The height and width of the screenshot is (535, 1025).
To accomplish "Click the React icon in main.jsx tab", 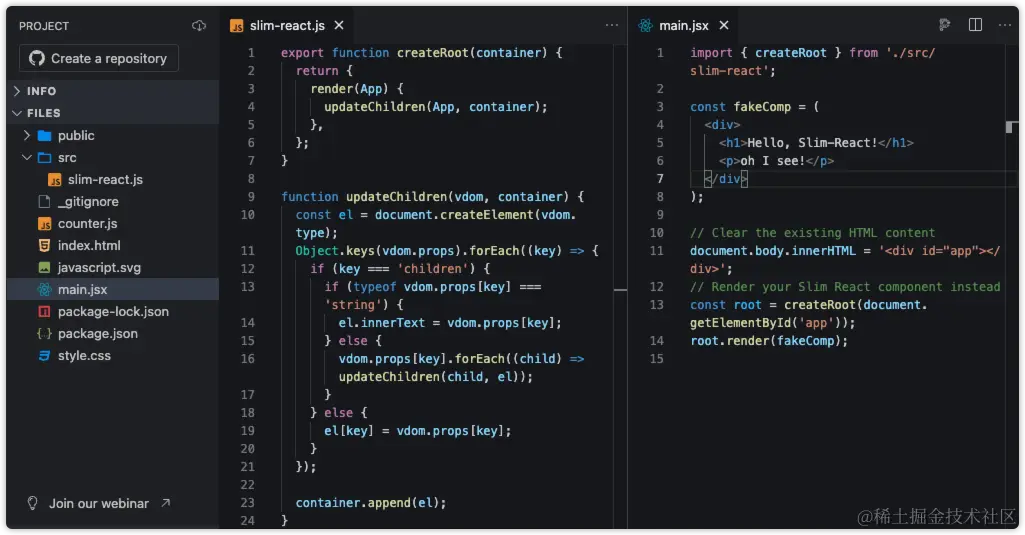I will pos(646,26).
